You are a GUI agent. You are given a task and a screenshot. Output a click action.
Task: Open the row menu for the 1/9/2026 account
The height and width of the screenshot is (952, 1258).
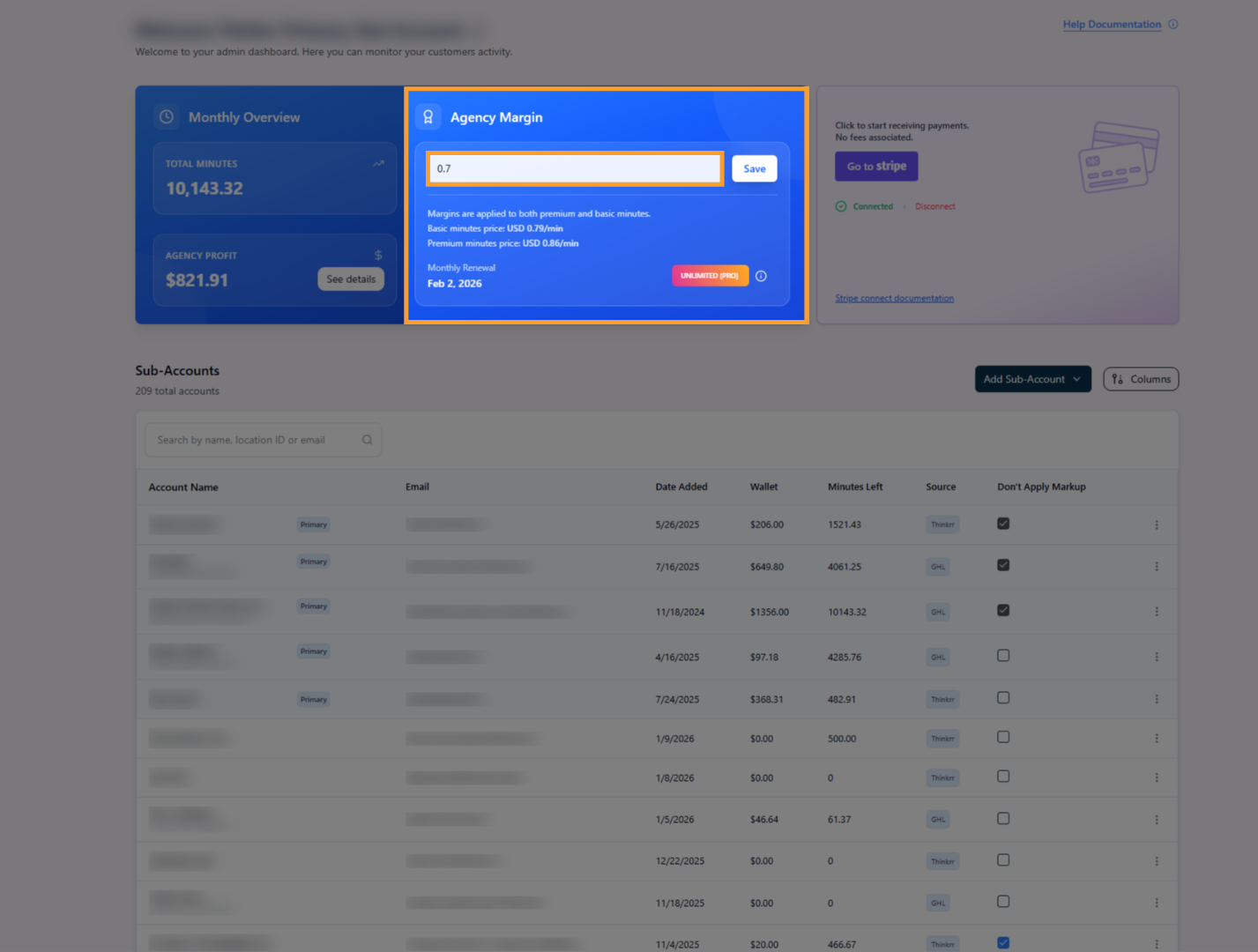pos(1157,739)
